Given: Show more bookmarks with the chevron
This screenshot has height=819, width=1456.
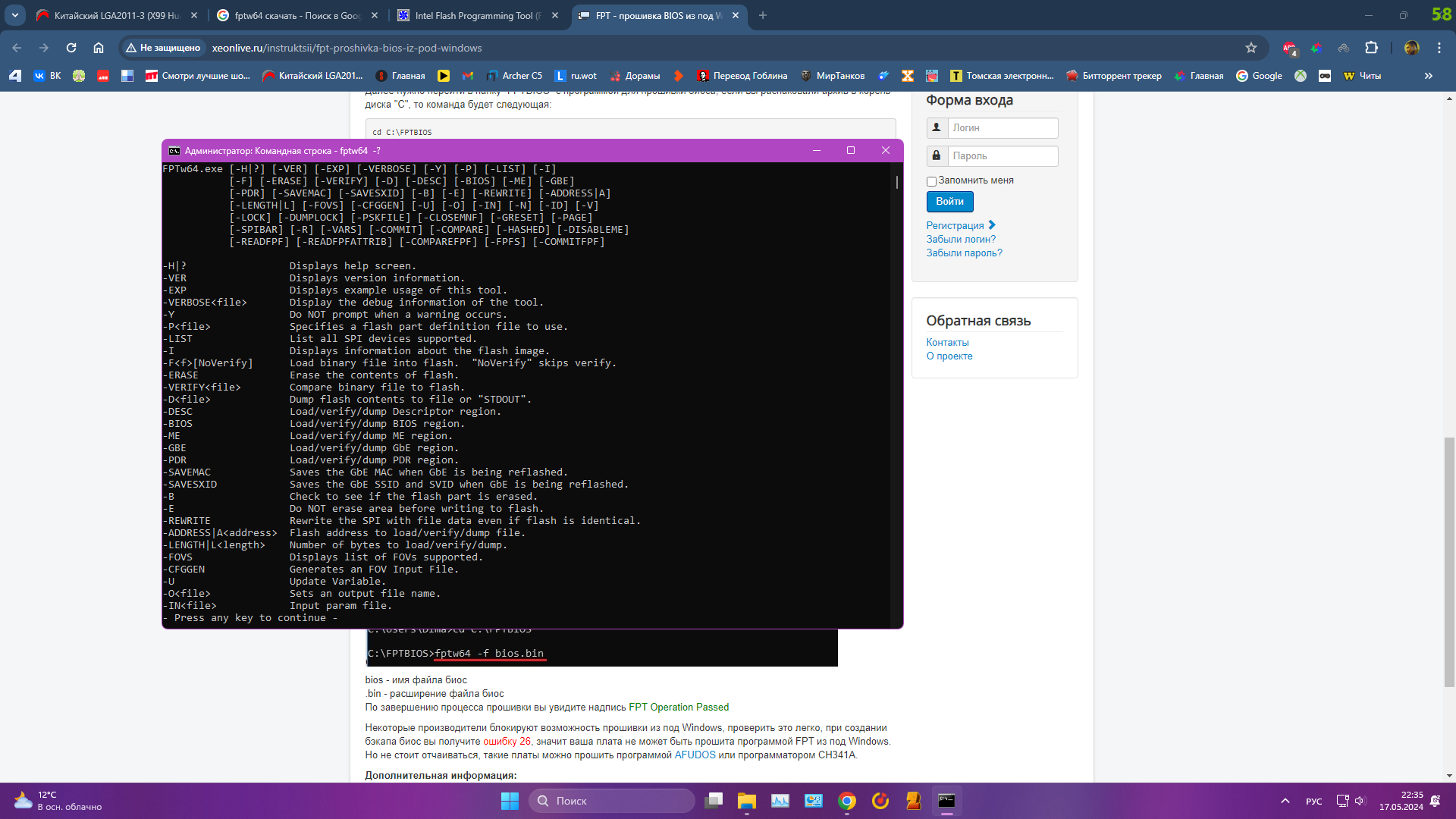Looking at the screenshot, I should coord(1429,76).
